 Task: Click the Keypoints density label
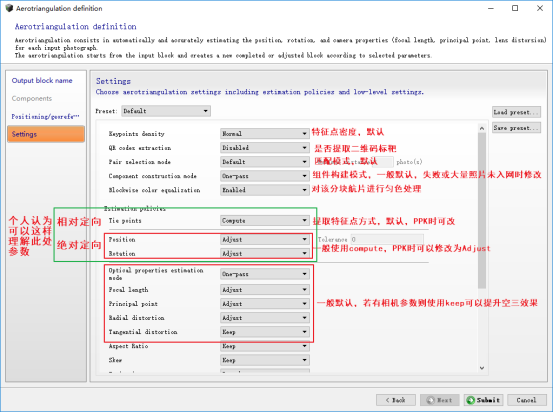tap(137, 134)
